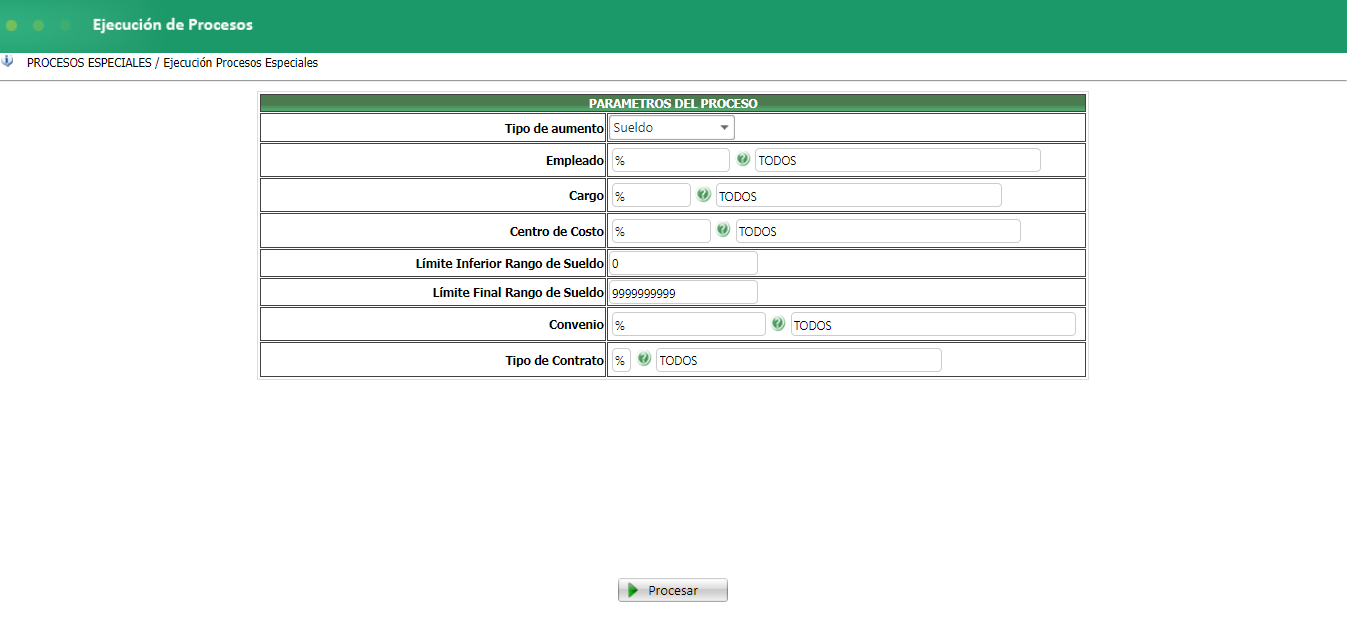
Task: Focus the Tipo de Contrato TODOS description field
Action: 799,360
